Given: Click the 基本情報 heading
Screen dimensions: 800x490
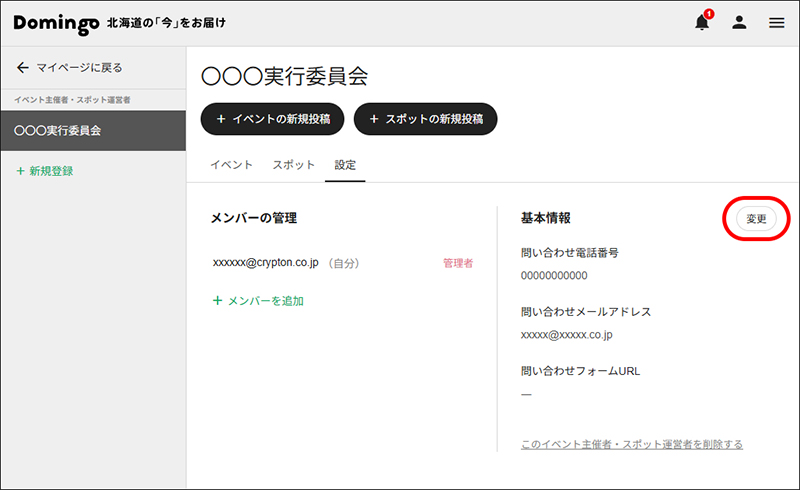Looking at the screenshot, I should 545,218.
